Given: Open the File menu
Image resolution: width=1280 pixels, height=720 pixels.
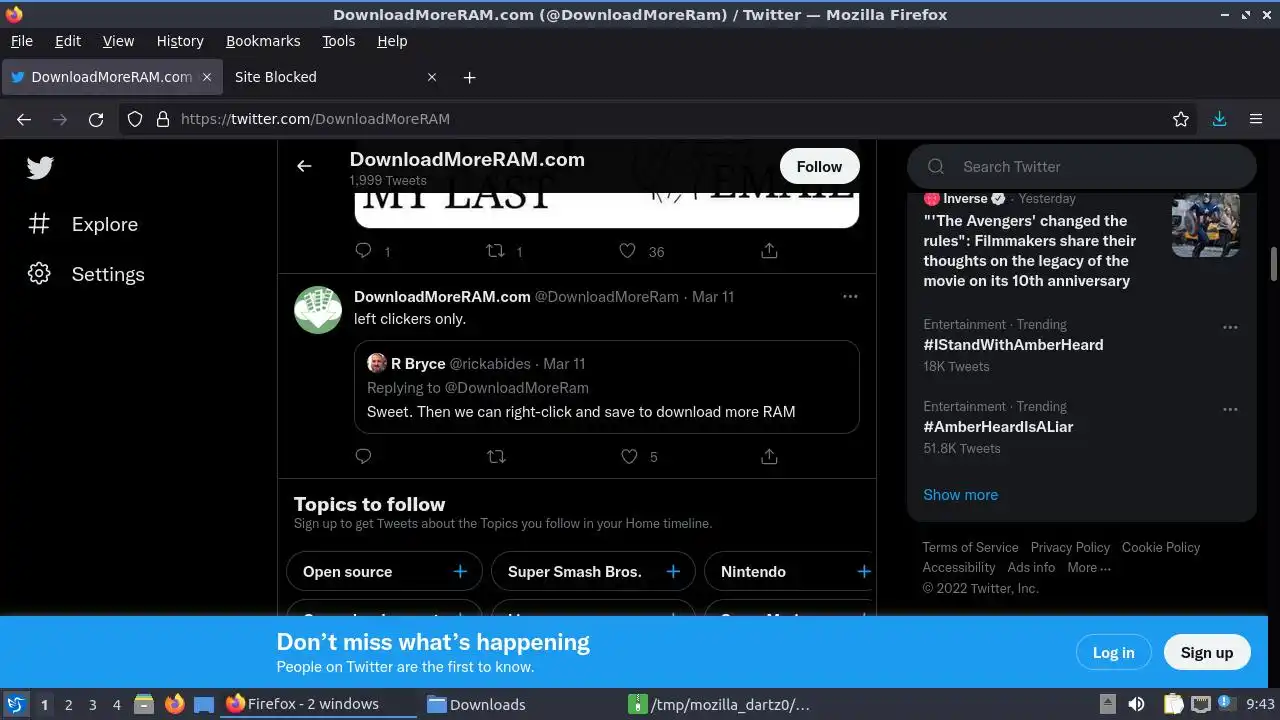Looking at the screenshot, I should coord(21,41).
